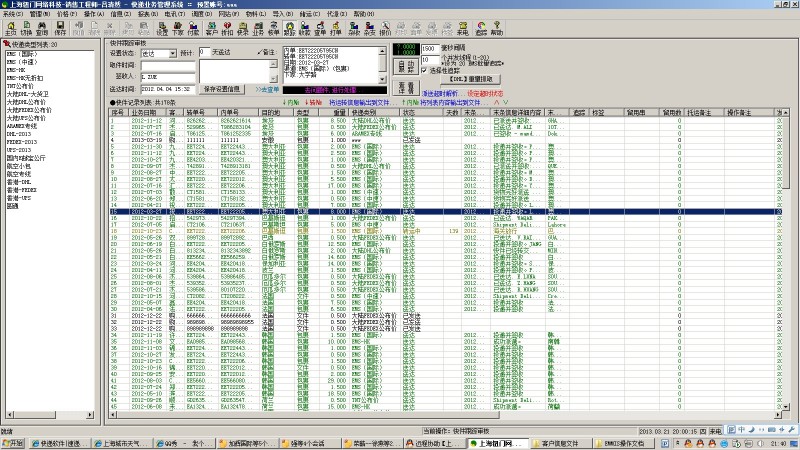The width and height of the screenshot is (800, 450).
Task: Click the taskbar volume speaker icon
Action: coord(761,443)
